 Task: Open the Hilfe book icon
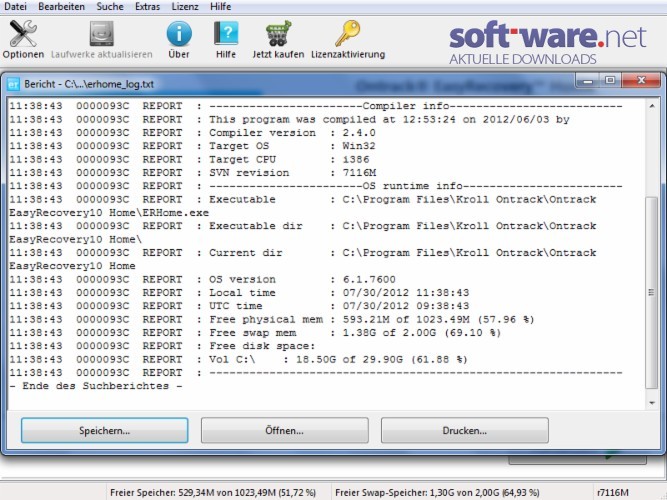point(226,34)
